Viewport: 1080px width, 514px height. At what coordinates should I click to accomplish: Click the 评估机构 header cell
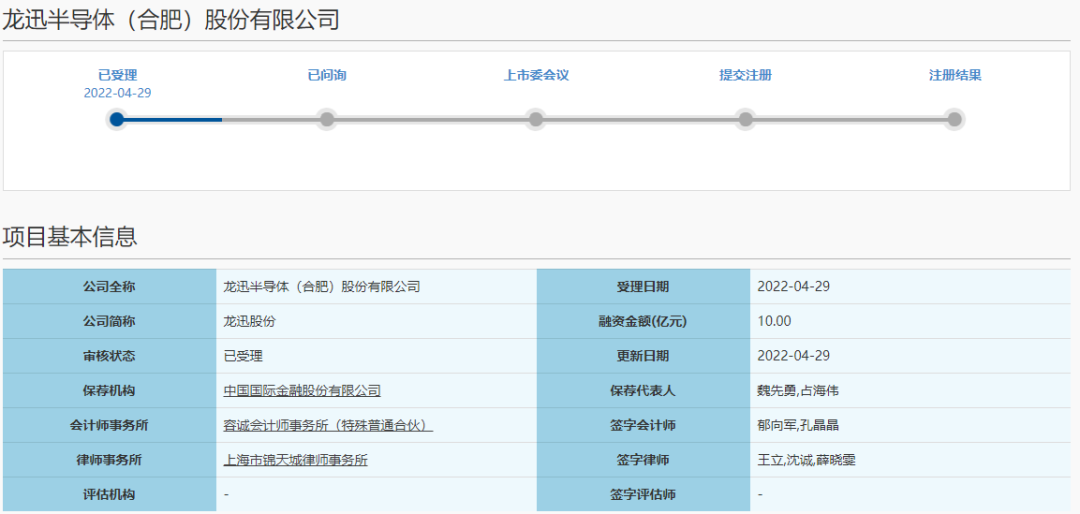point(110,495)
